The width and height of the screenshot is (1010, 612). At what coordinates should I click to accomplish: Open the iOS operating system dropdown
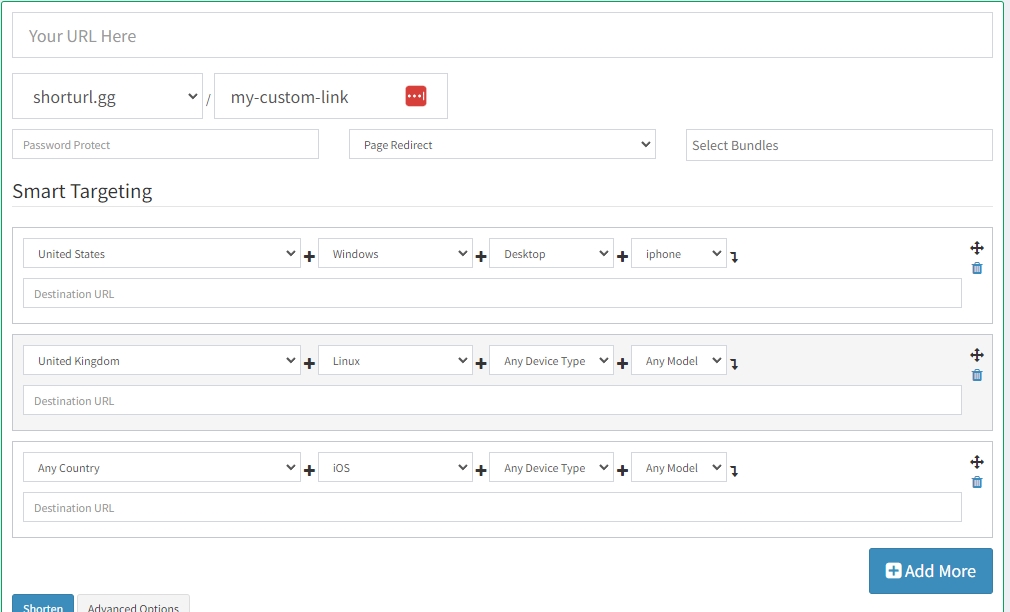coord(395,467)
